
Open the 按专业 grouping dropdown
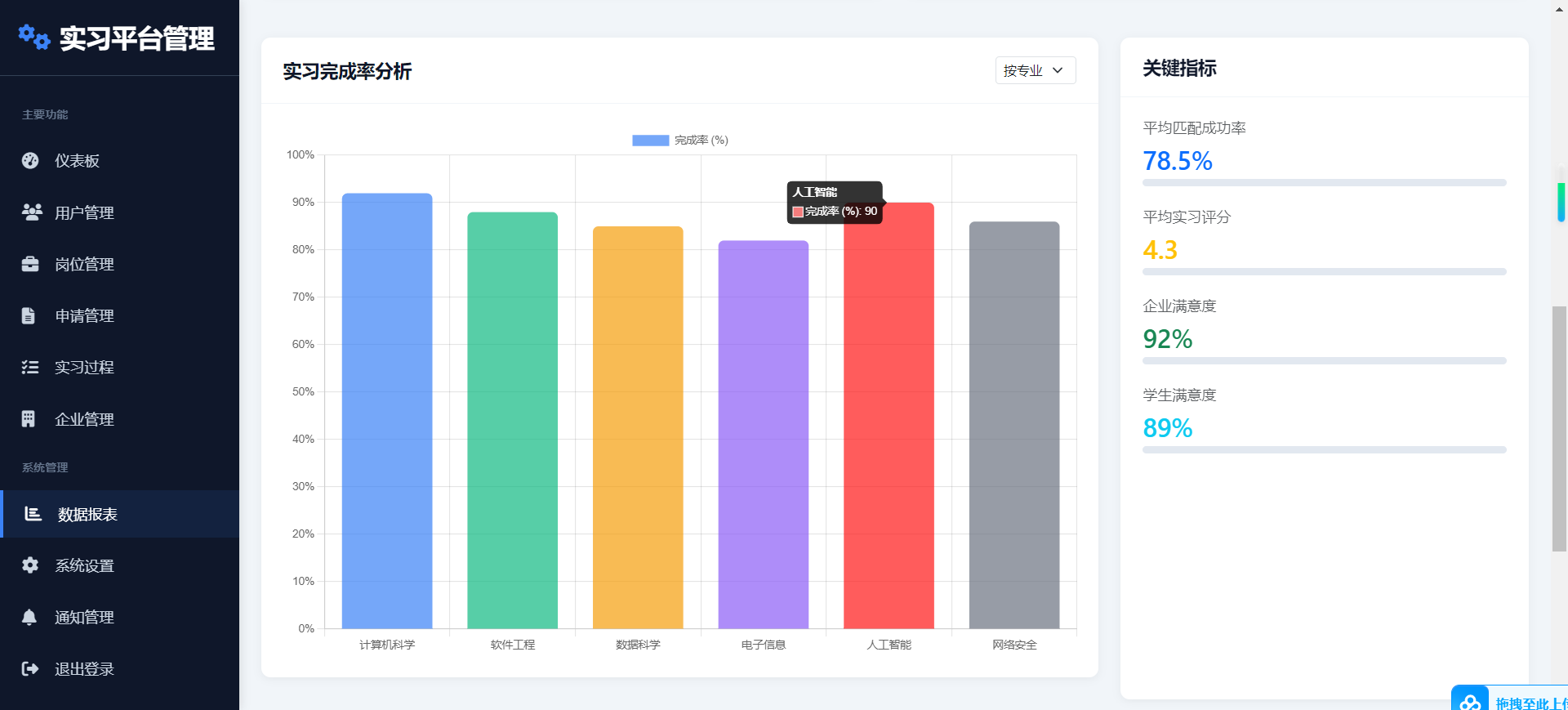(x=1035, y=70)
